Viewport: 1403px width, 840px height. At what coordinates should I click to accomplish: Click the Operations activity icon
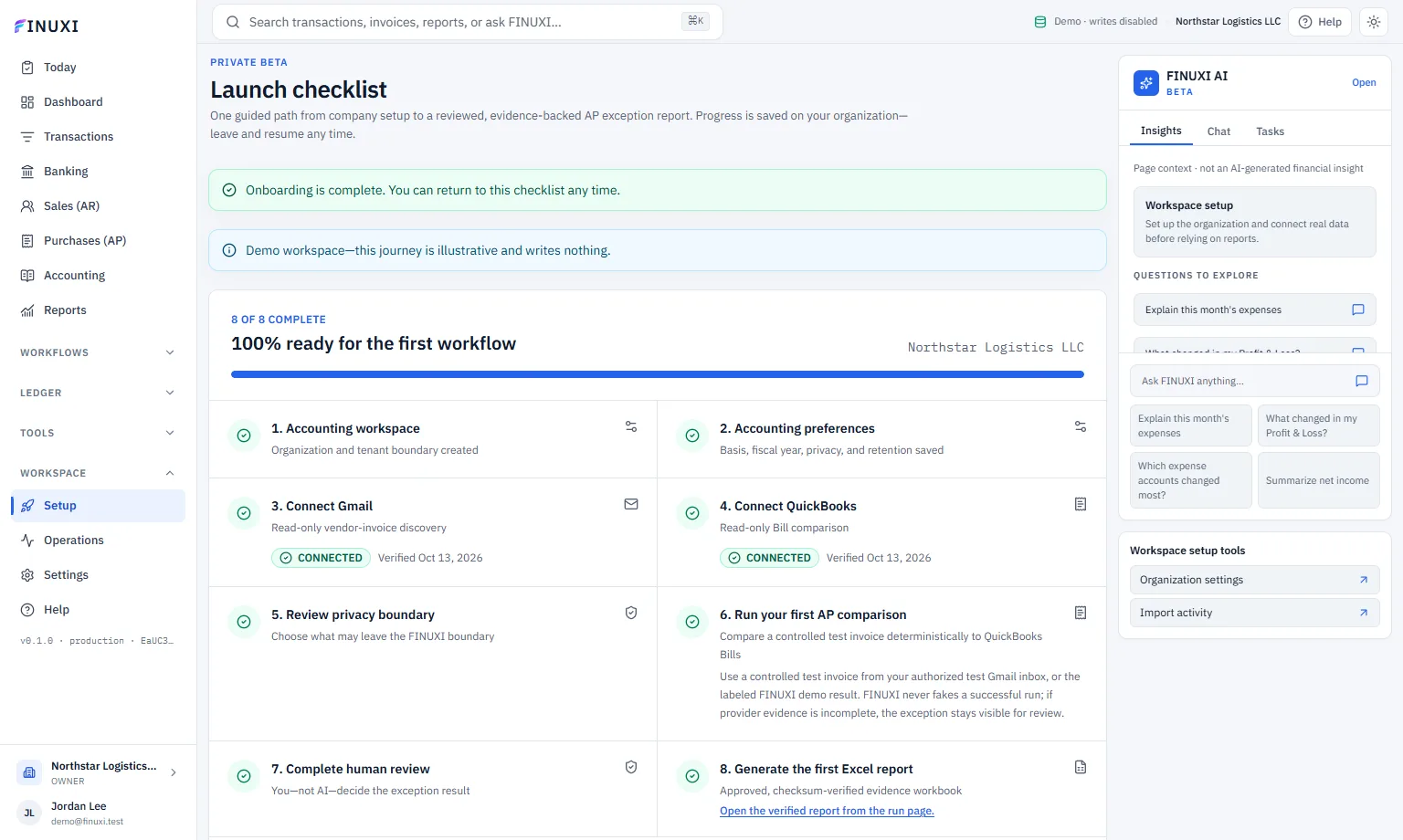27,541
